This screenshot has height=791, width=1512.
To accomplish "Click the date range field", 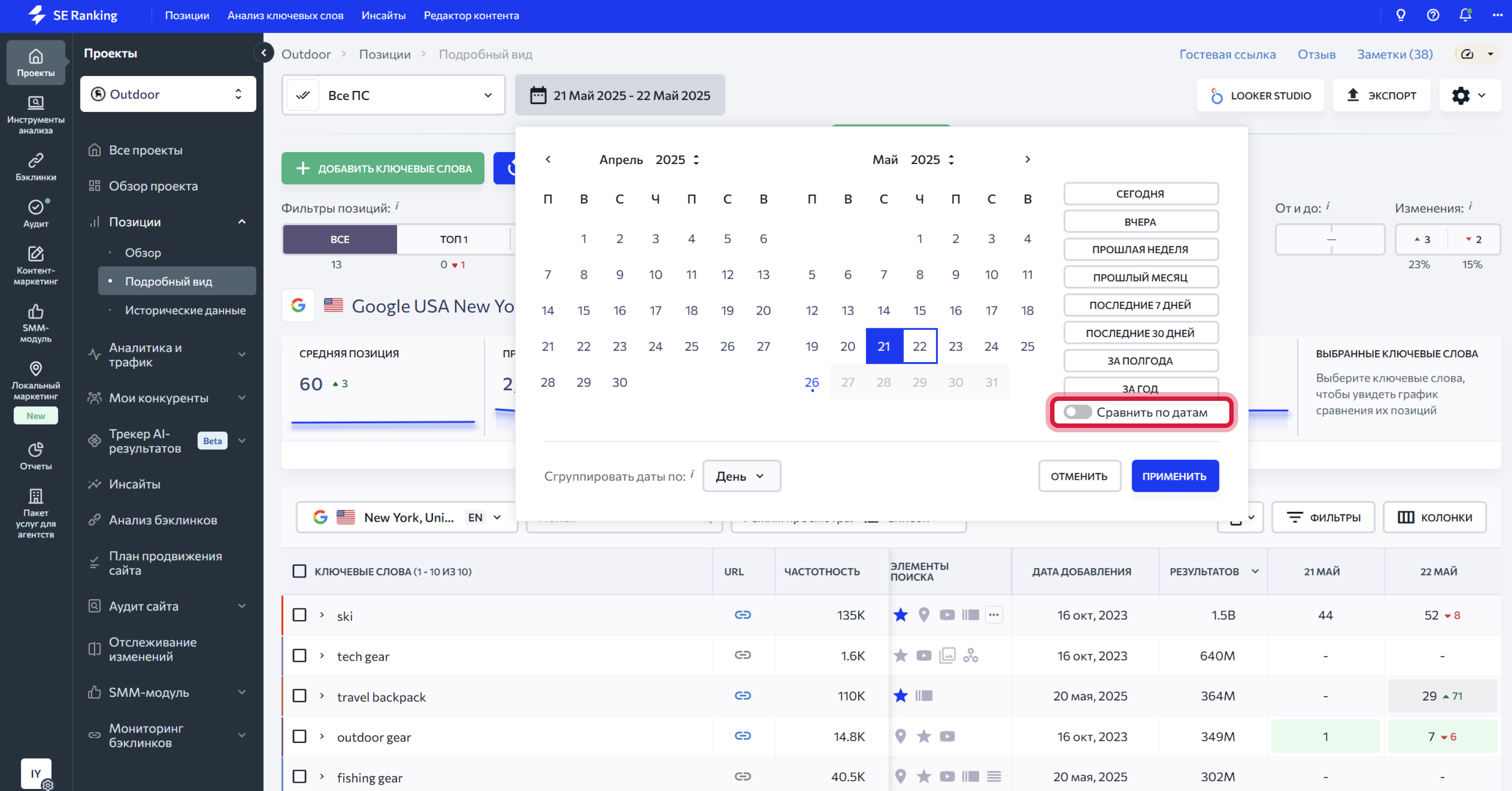I will pos(620,95).
